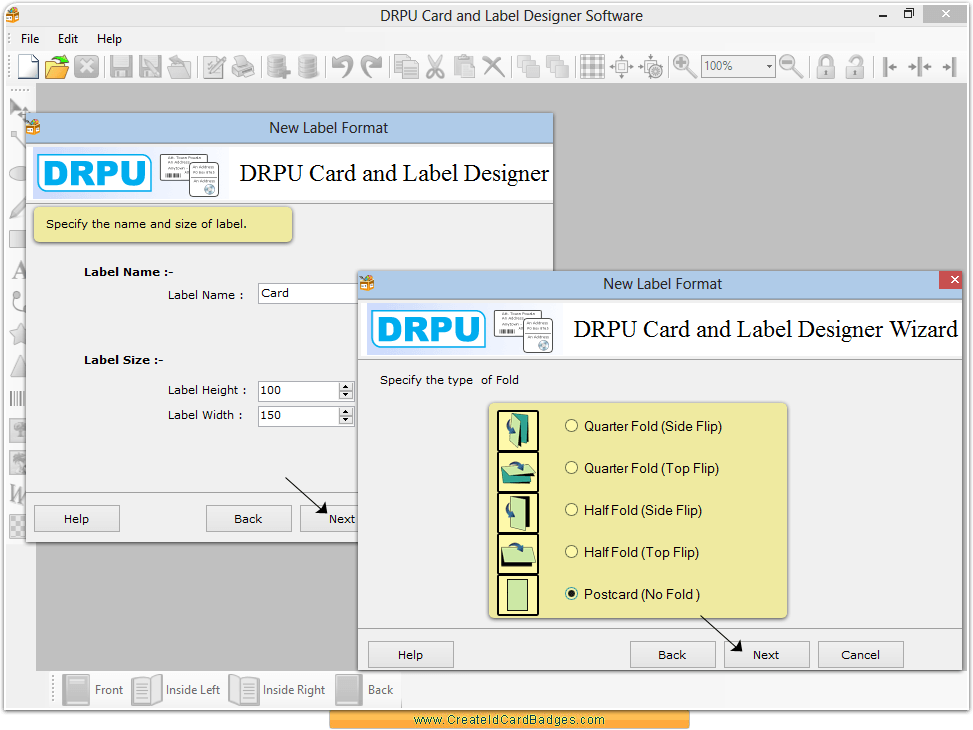
Task: Switch to the Inside Right page tab
Action: coord(277,690)
